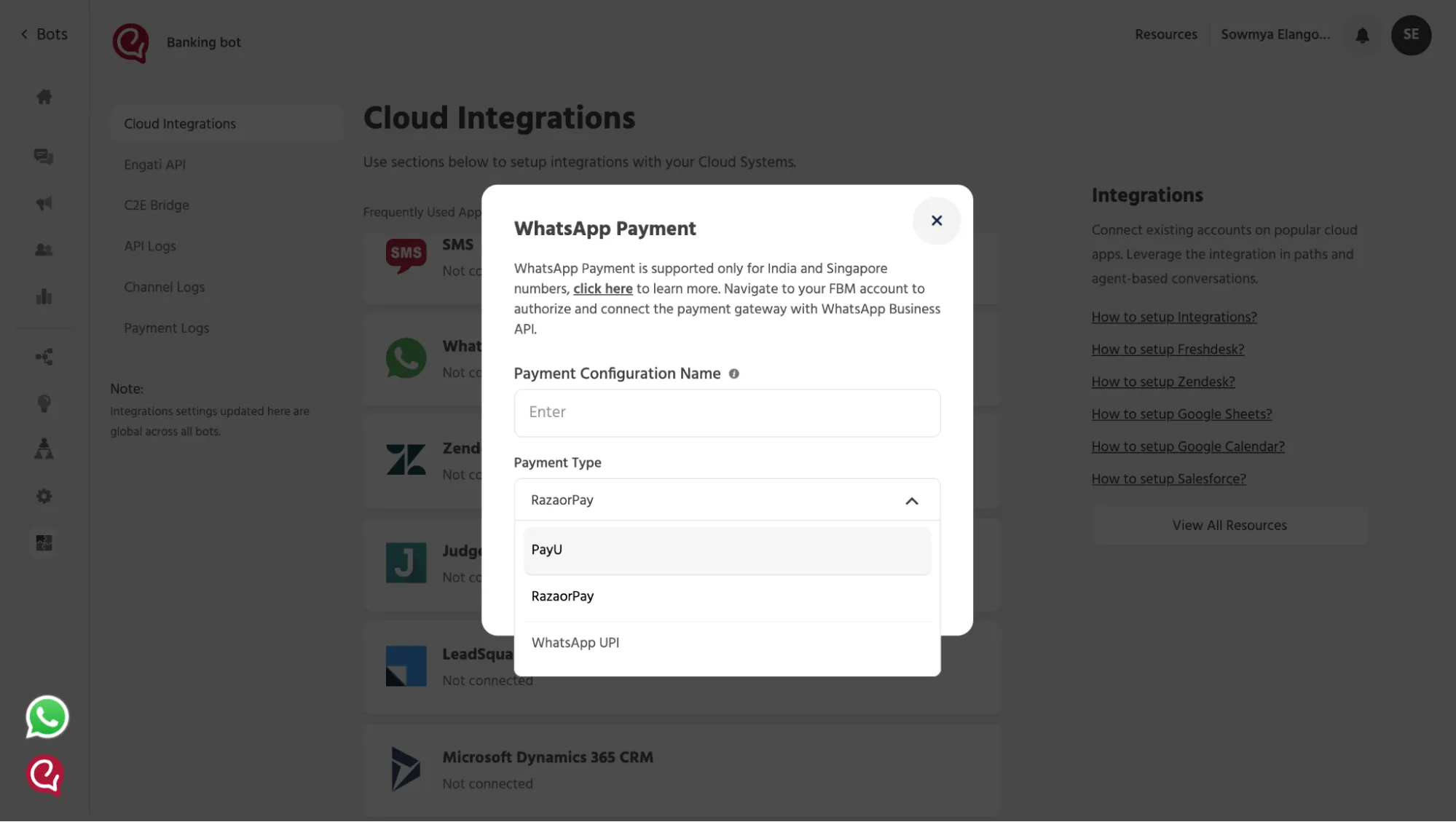Image resolution: width=1456 pixels, height=822 pixels.
Task: Click the green WhatsApp floating icon
Action: coord(47,717)
